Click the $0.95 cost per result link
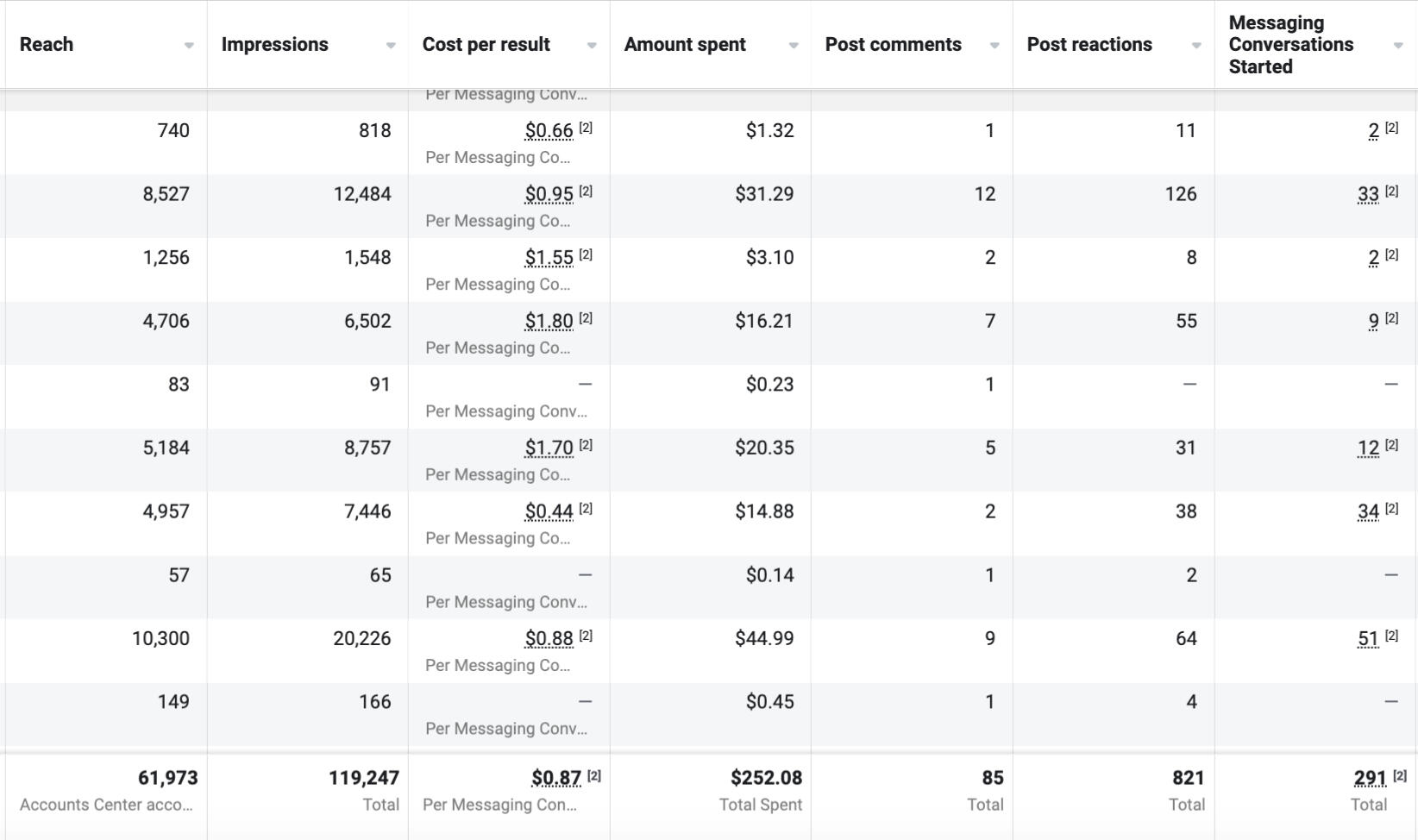Viewport: 1418px width, 840px height. (x=549, y=195)
